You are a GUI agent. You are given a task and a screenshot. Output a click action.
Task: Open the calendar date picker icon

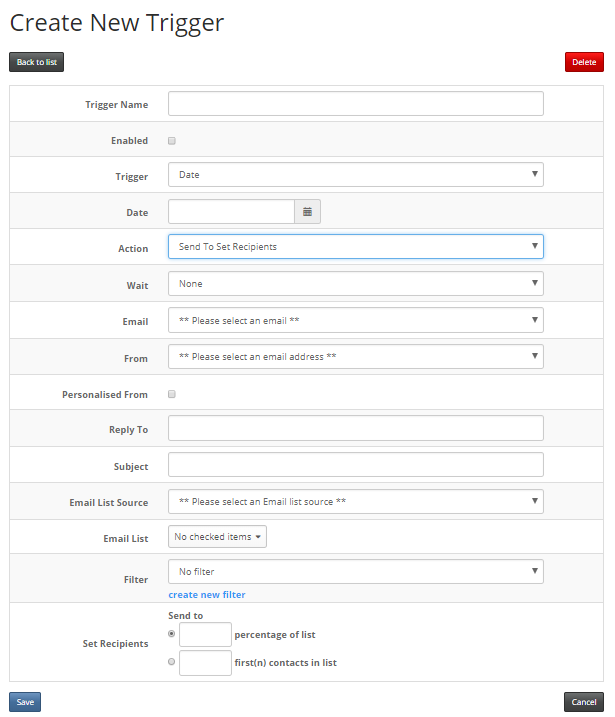point(307,212)
